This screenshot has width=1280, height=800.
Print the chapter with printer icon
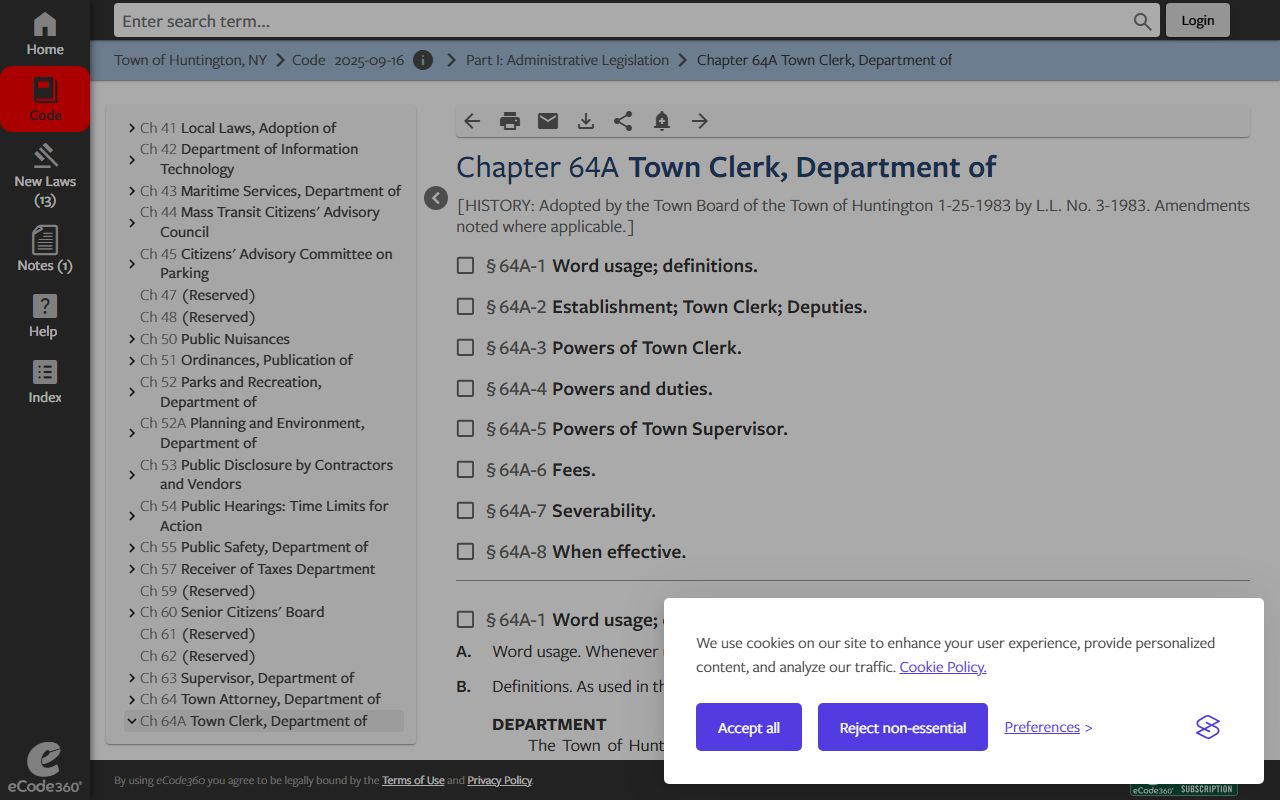pos(510,121)
